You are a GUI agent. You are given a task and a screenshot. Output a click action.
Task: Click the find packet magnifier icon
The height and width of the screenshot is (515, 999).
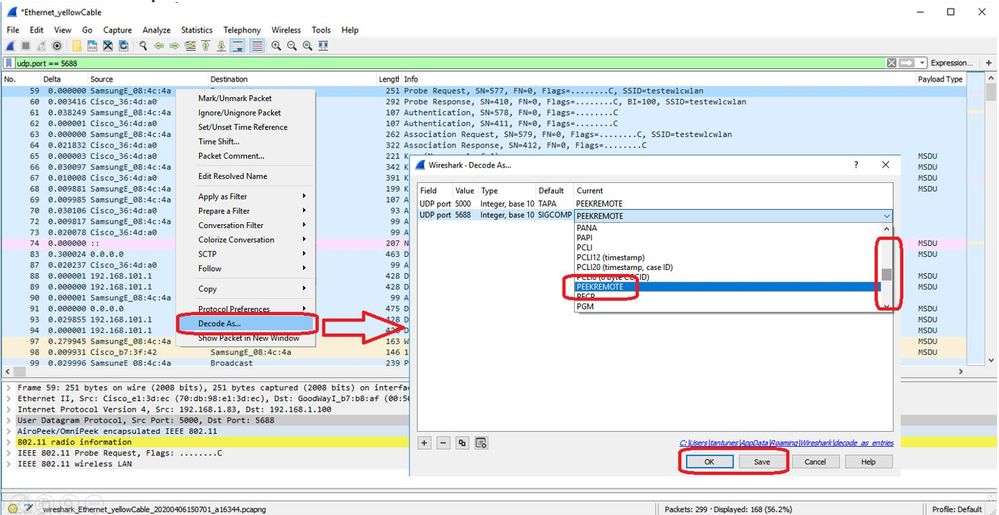(143, 46)
